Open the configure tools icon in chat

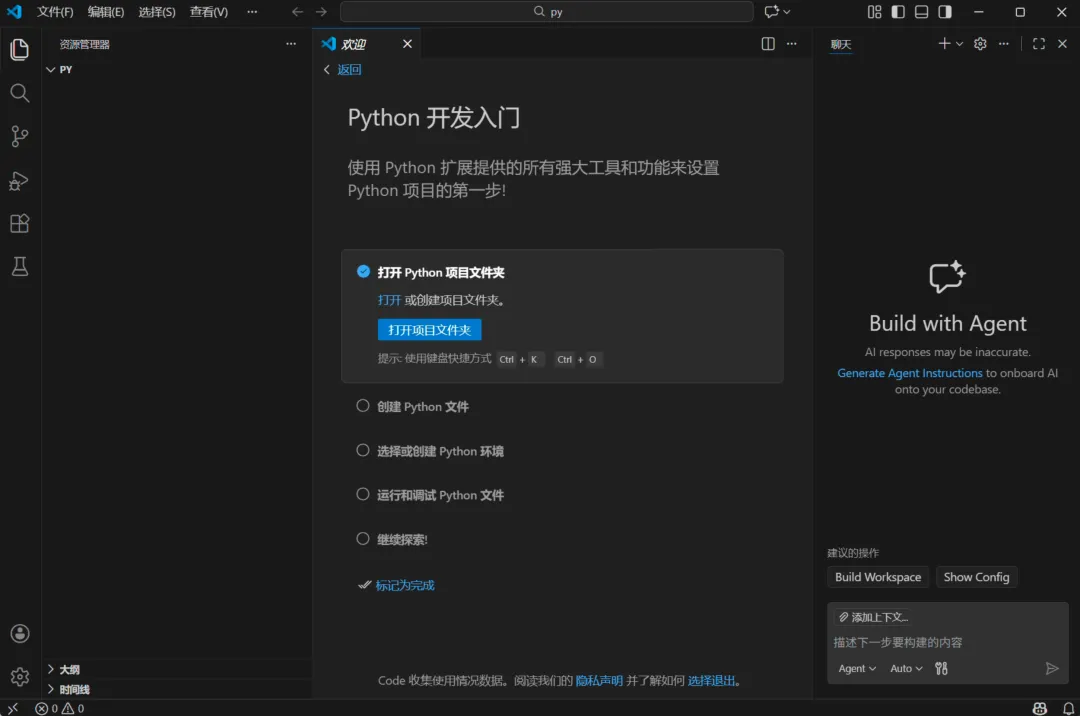pyautogui.click(x=942, y=668)
